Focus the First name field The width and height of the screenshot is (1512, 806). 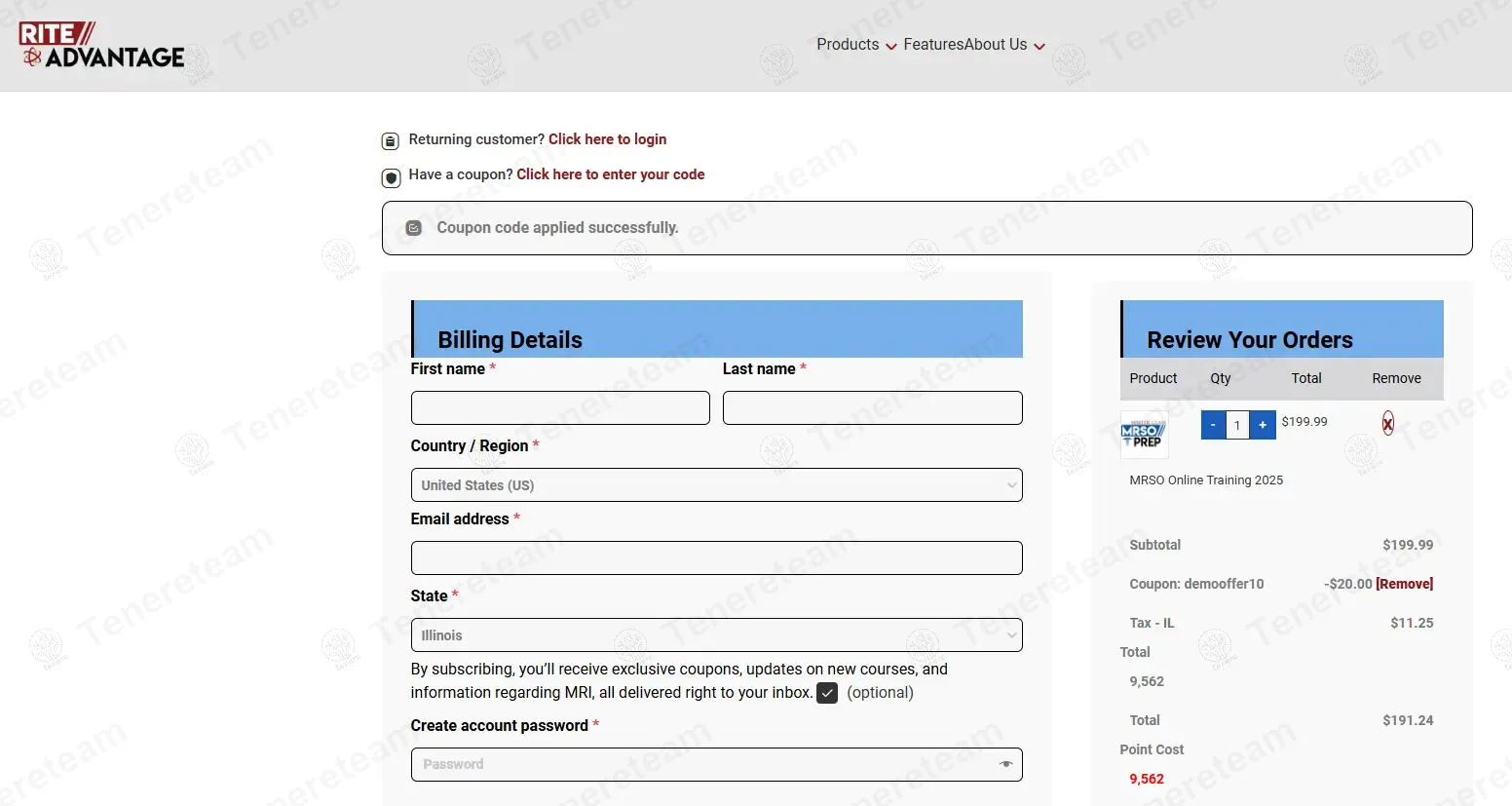pos(560,407)
